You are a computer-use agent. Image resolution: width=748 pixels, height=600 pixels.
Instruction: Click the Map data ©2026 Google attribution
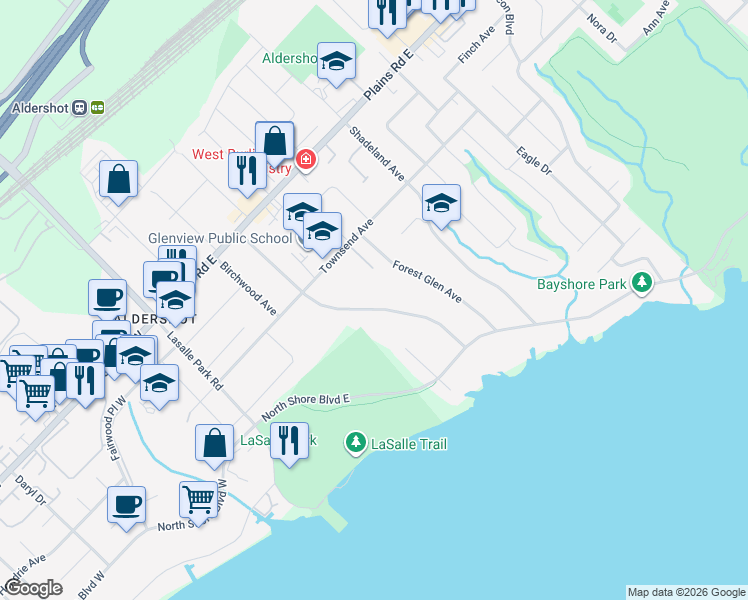tap(686, 592)
